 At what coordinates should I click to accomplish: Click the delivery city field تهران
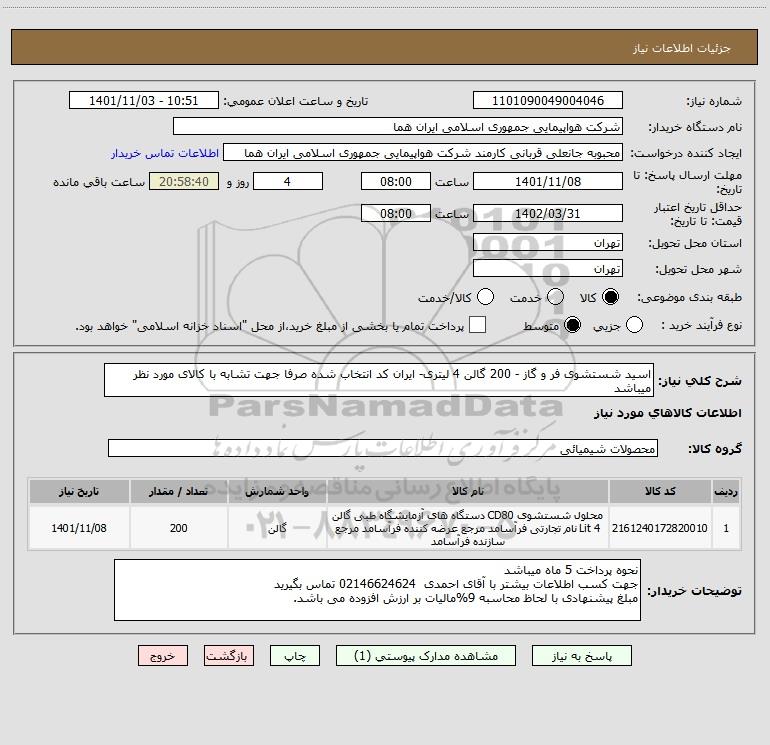click(x=548, y=269)
